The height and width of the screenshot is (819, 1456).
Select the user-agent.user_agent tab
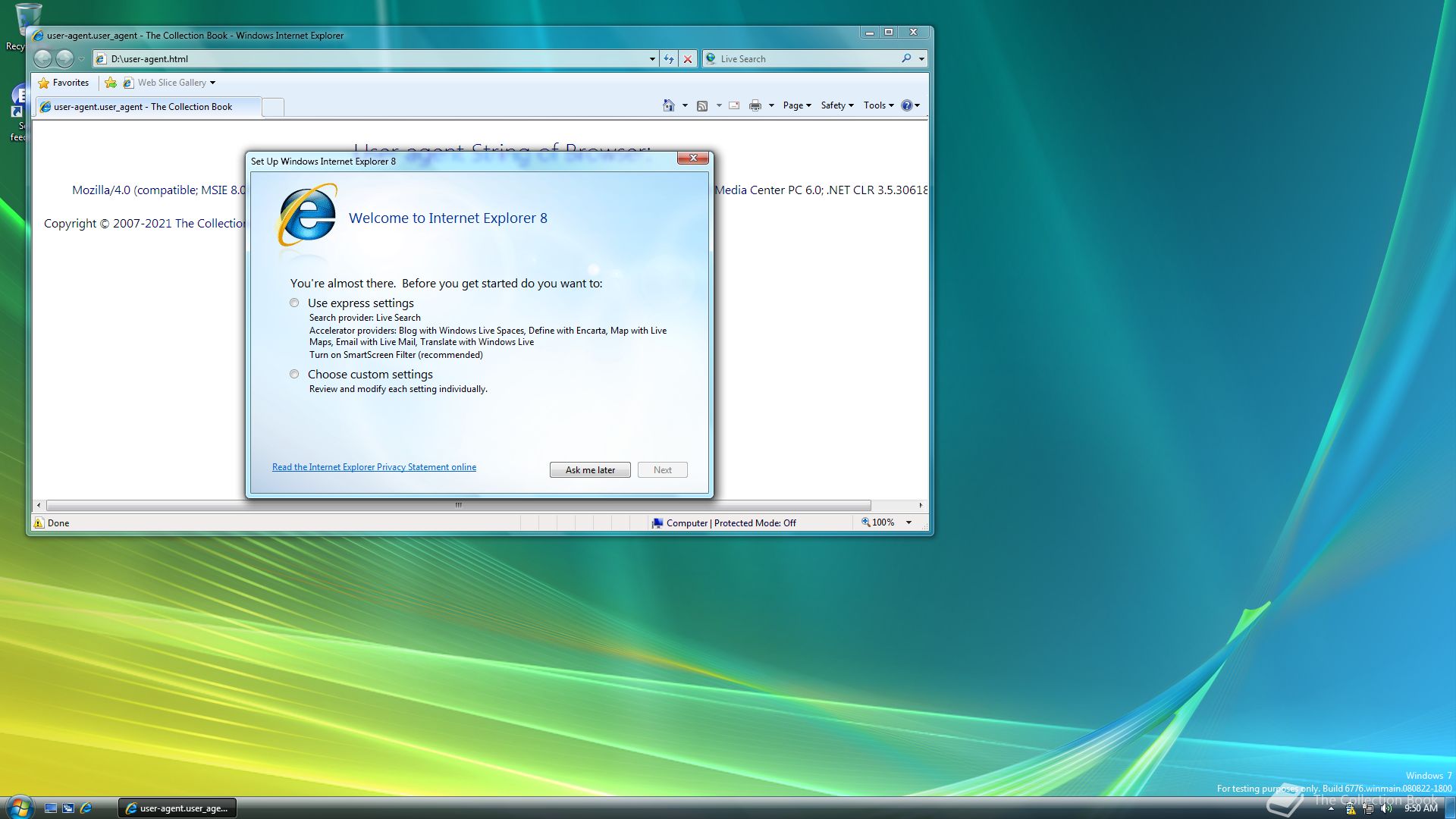coord(148,107)
